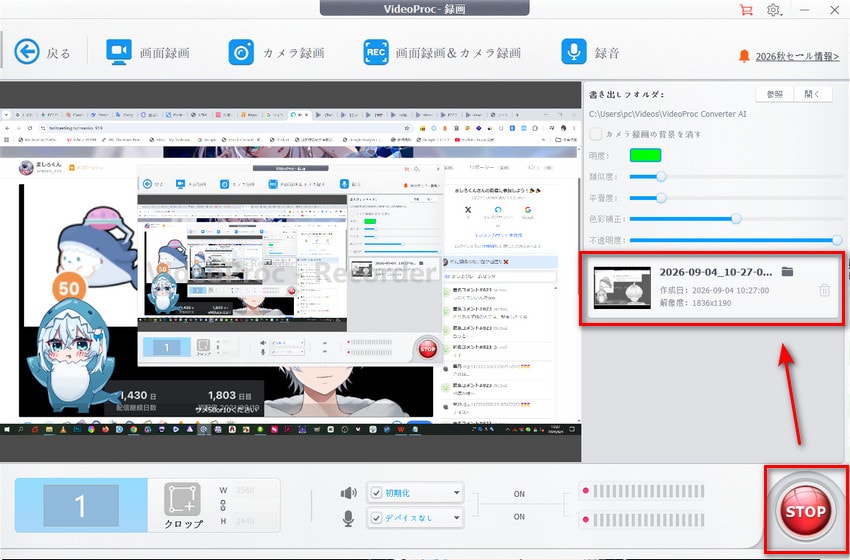Open the recording's containing folder icon

click(x=787, y=272)
